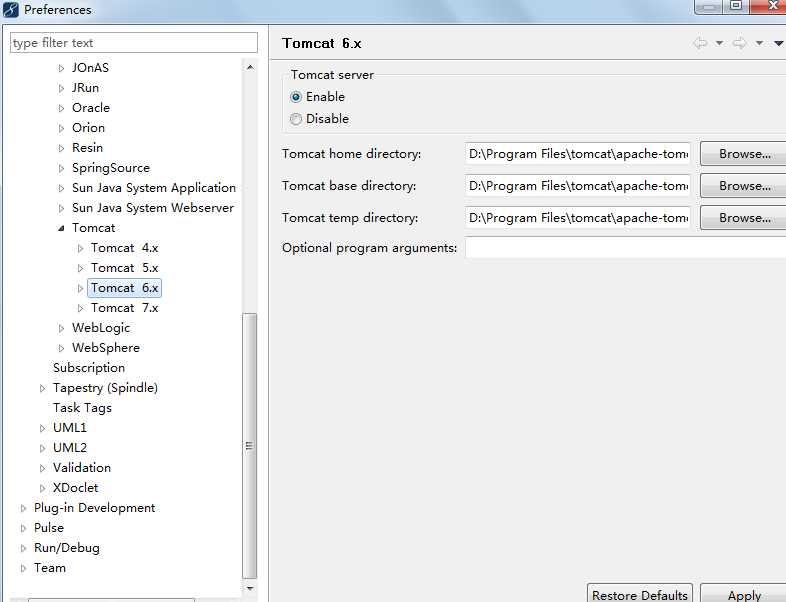Expand the UML2 tree node

tap(42, 449)
